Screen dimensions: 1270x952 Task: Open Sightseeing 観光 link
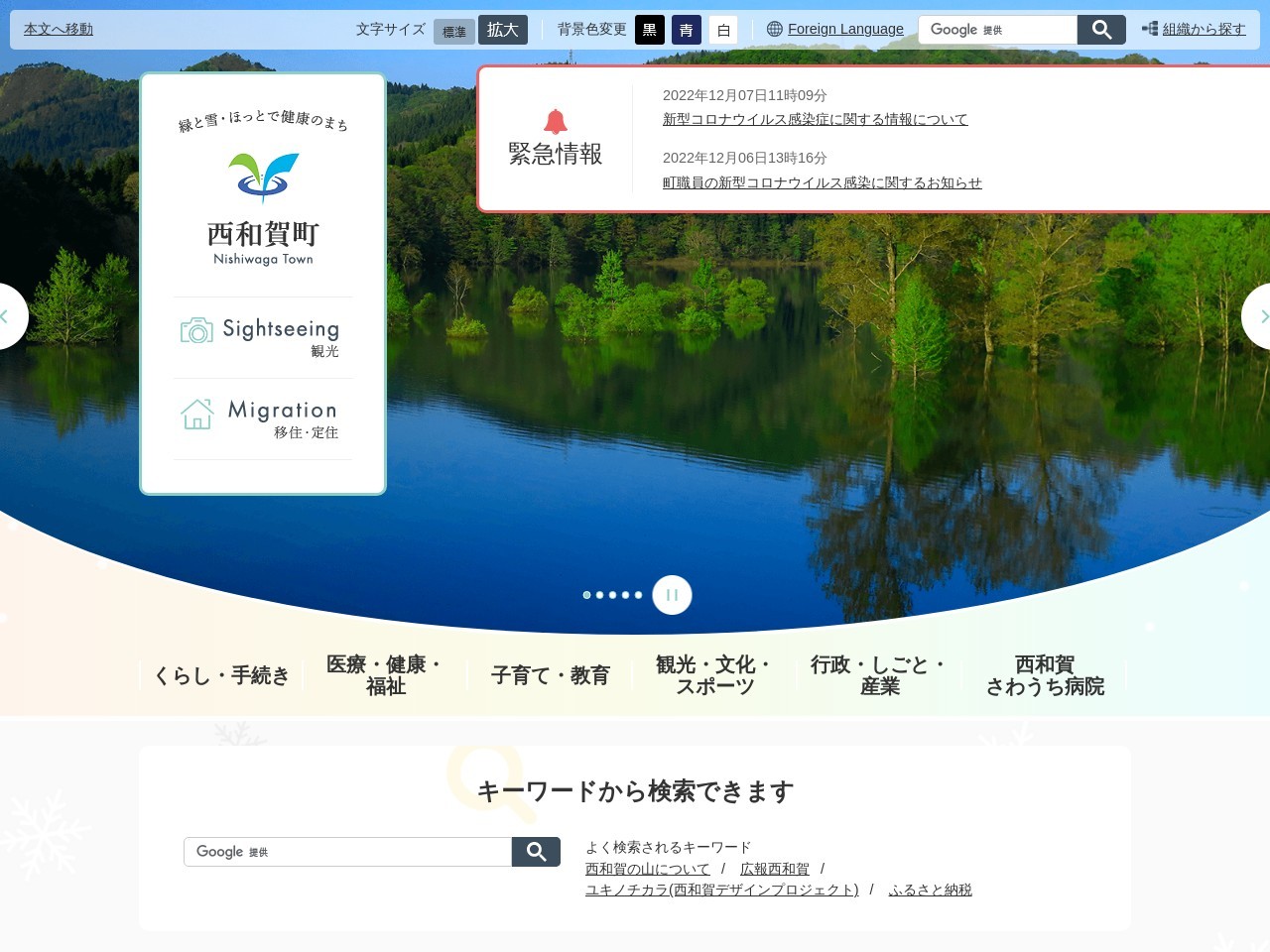pyautogui.click(x=263, y=337)
